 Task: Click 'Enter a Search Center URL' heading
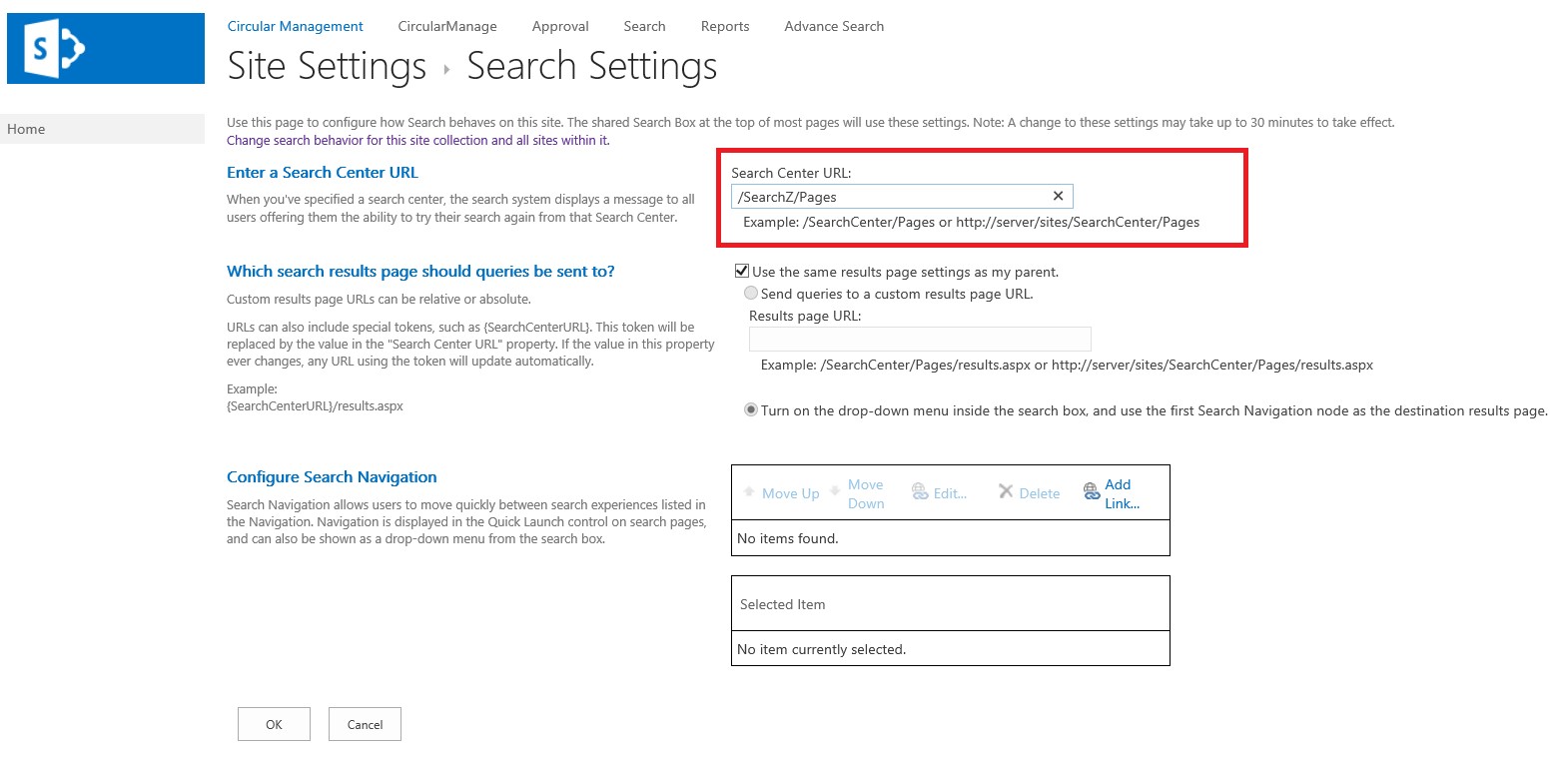[x=323, y=172]
